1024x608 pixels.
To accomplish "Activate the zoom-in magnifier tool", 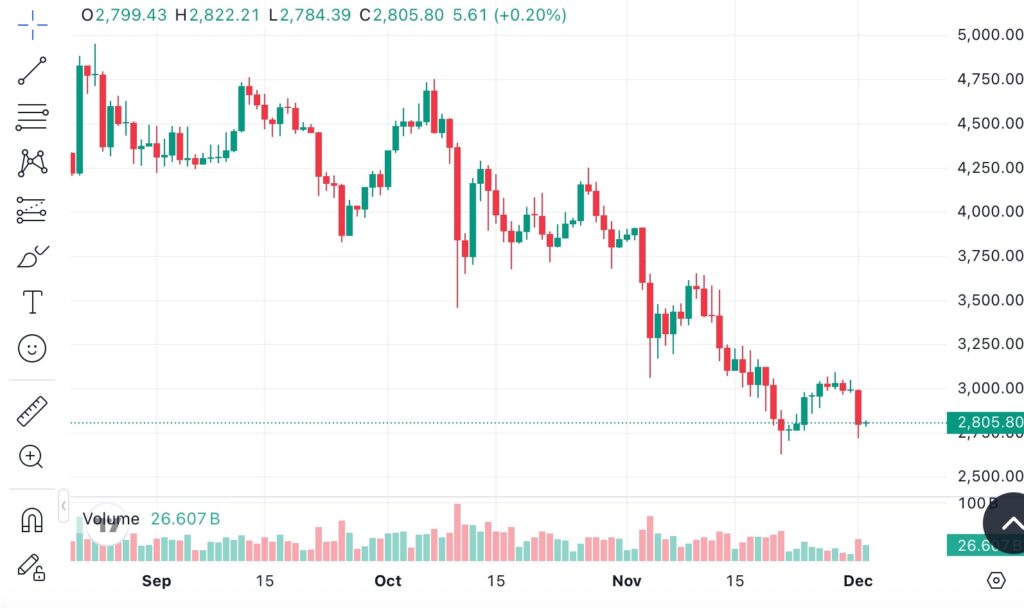I will pos(31,458).
